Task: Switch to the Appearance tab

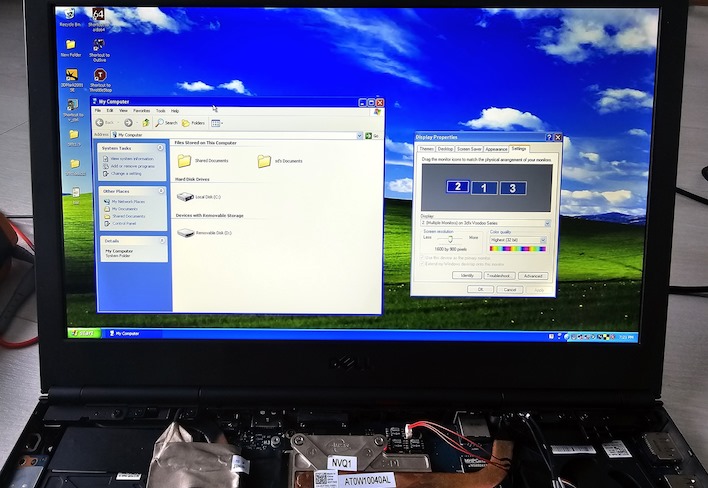Action: coord(496,149)
